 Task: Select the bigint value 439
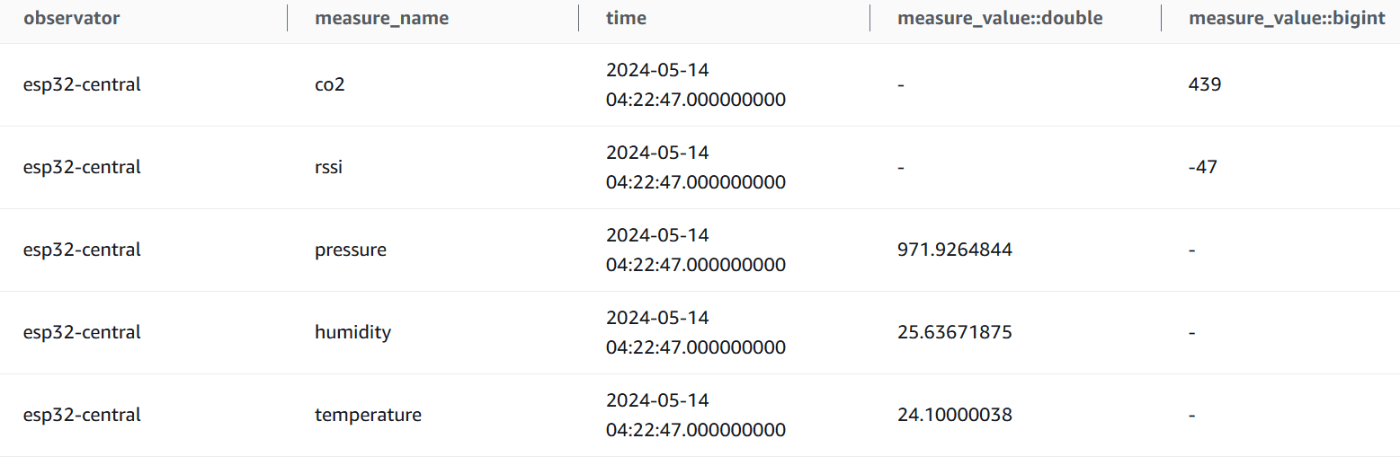tap(1205, 85)
